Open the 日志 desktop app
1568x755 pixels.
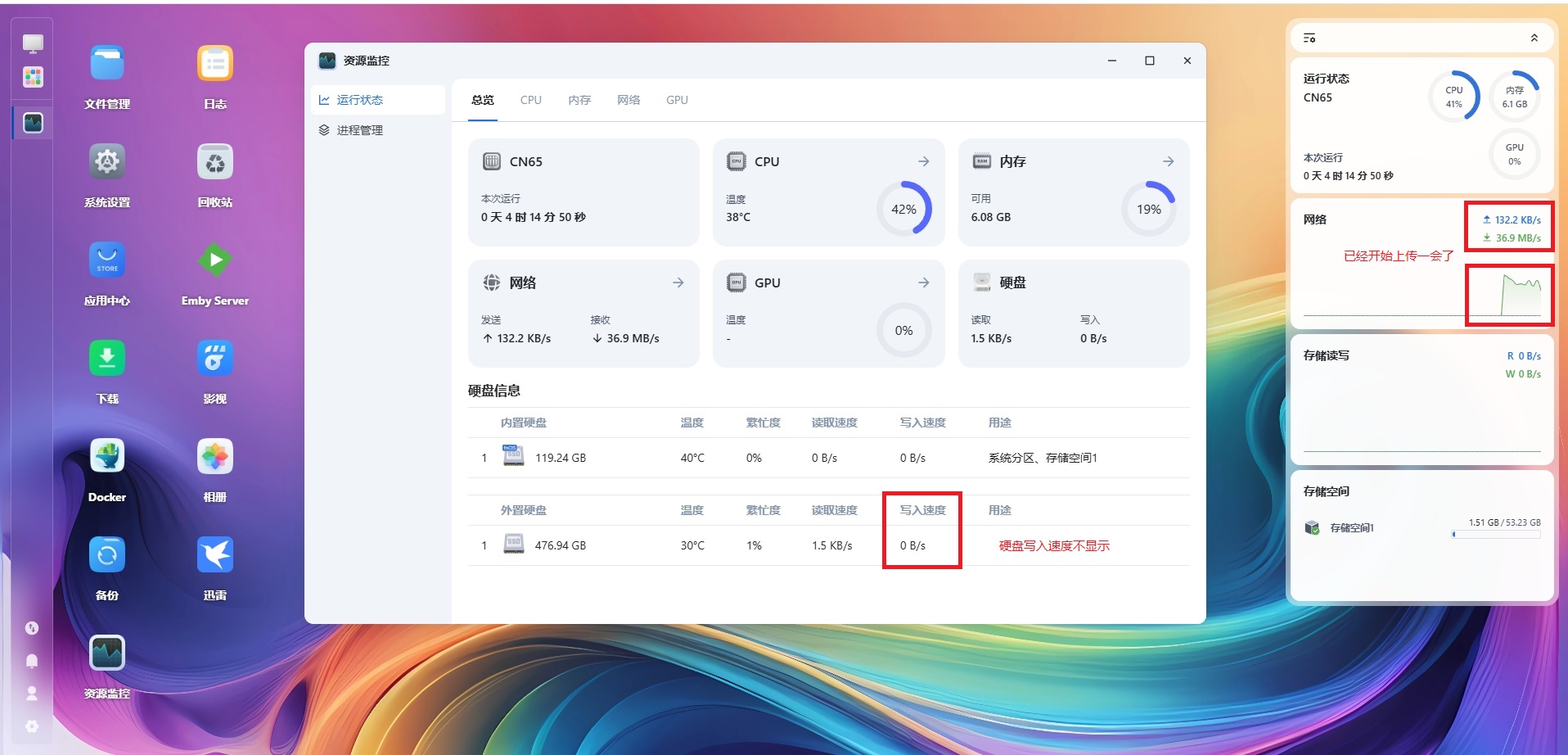pyautogui.click(x=215, y=64)
